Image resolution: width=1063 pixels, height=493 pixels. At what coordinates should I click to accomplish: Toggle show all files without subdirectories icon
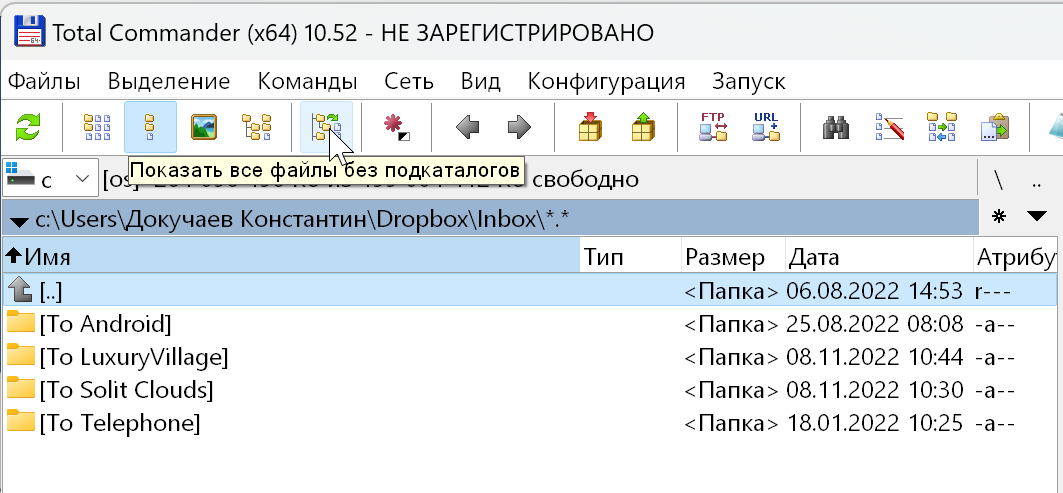pos(327,127)
